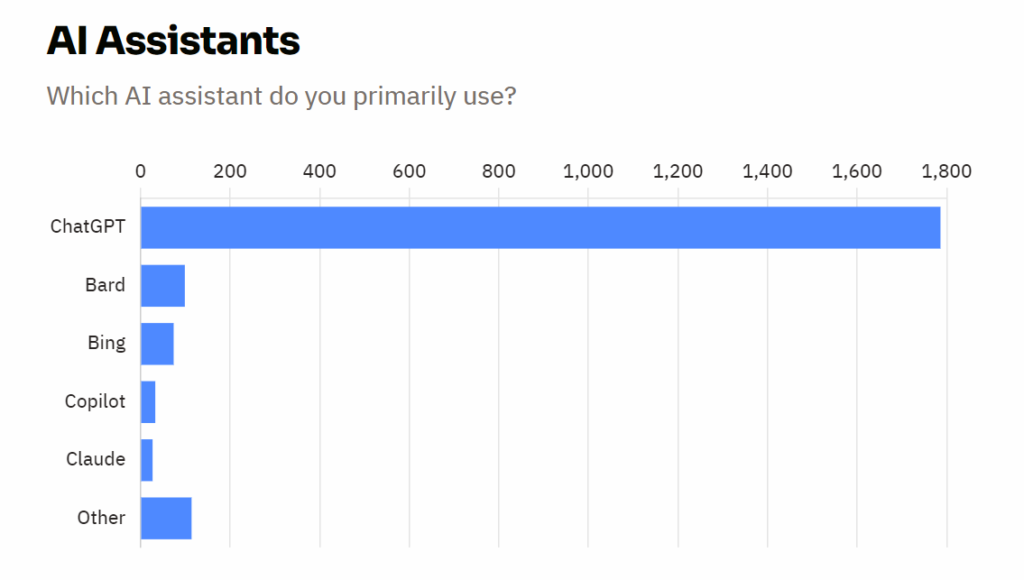1024x580 pixels.
Task: Select the Copilot category label
Action: [x=95, y=401]
